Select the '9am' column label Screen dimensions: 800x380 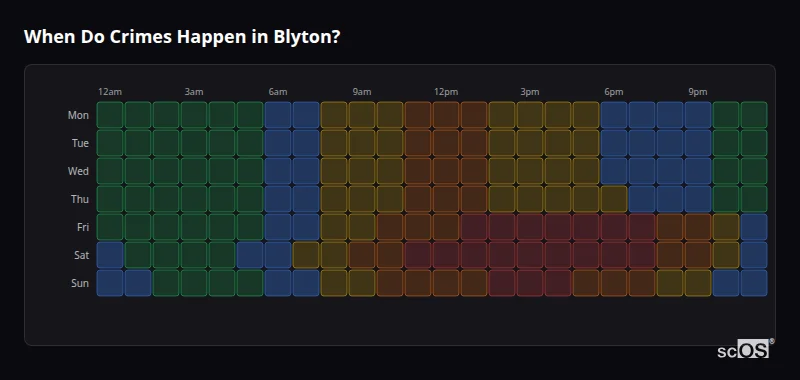[362, 92]
